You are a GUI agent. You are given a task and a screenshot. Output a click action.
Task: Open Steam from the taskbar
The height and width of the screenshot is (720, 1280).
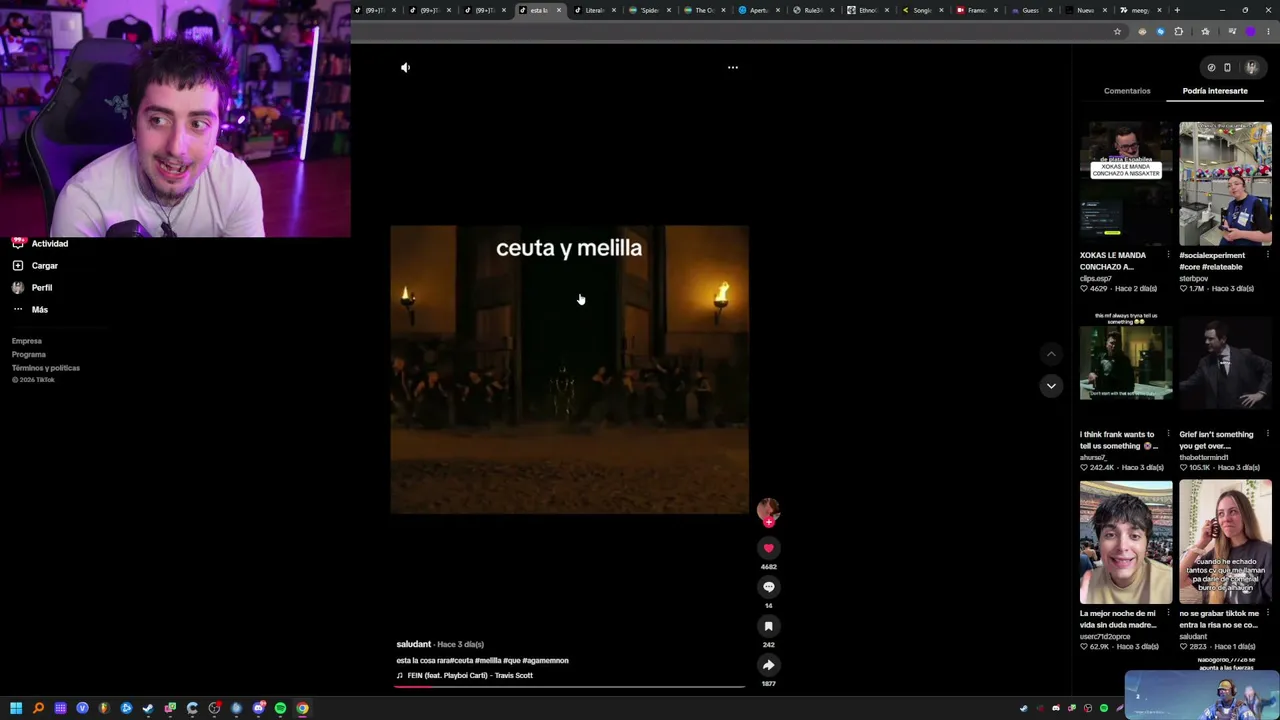click(x=148, y=709)
